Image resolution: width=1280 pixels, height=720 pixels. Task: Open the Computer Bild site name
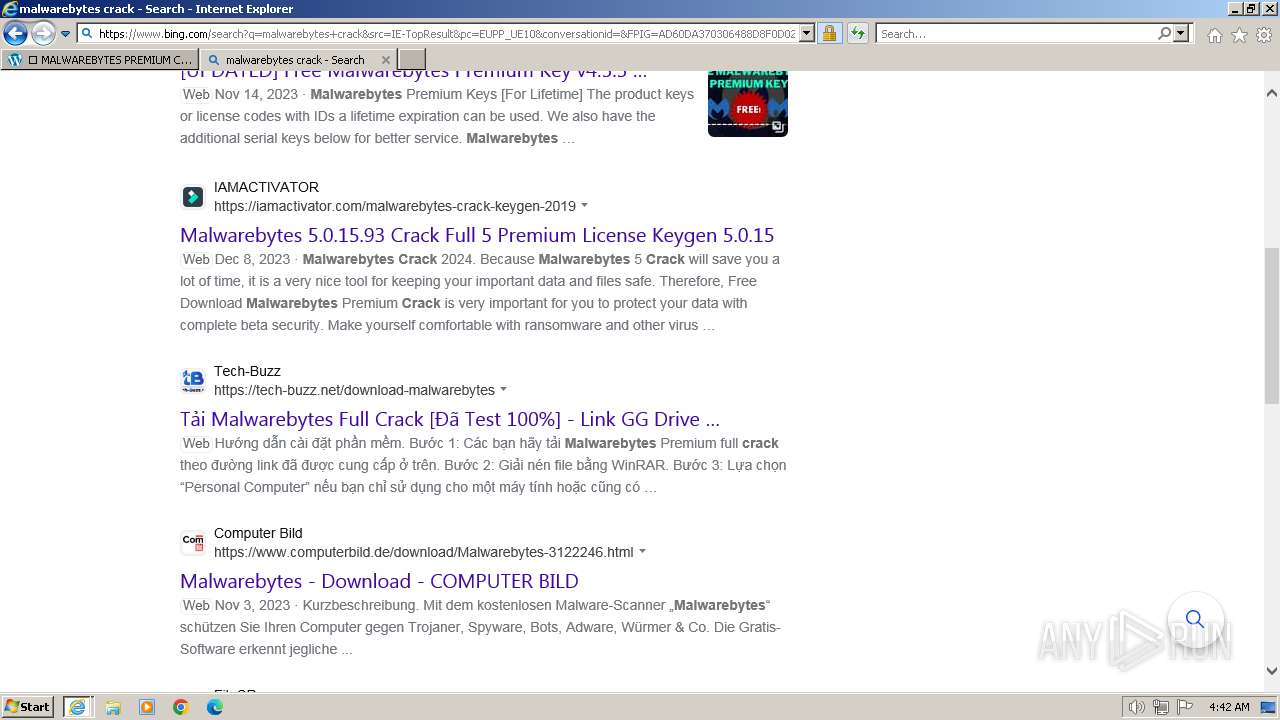[x=258, y=533]
